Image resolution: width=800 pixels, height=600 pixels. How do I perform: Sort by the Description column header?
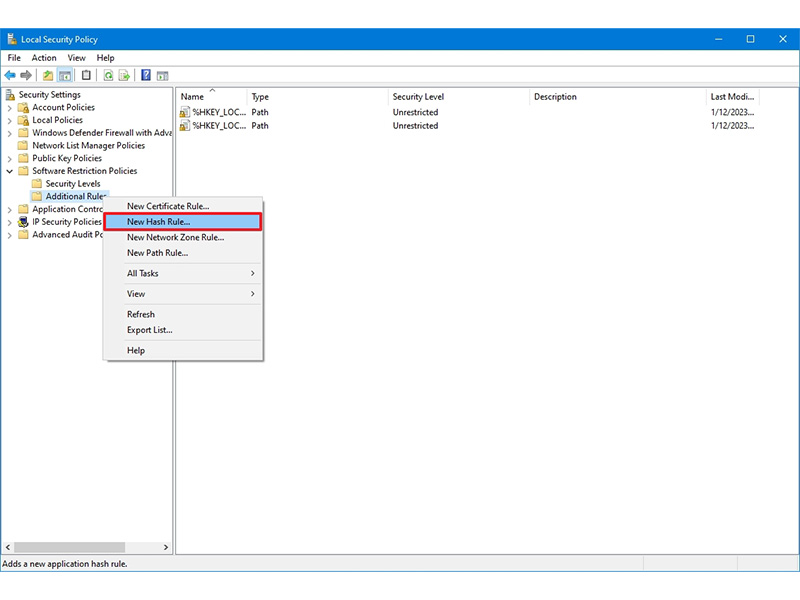(x=618, y=96)
